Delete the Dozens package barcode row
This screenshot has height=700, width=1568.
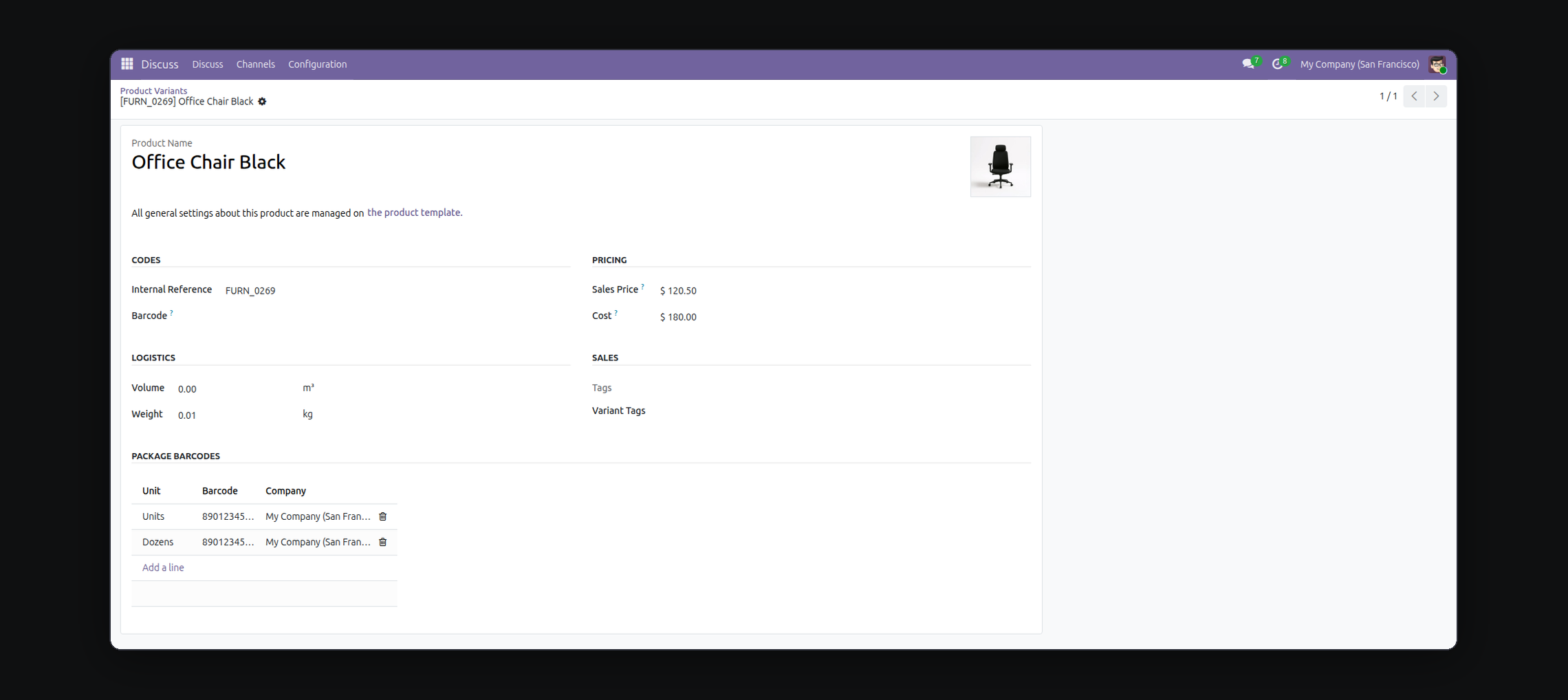383,542
